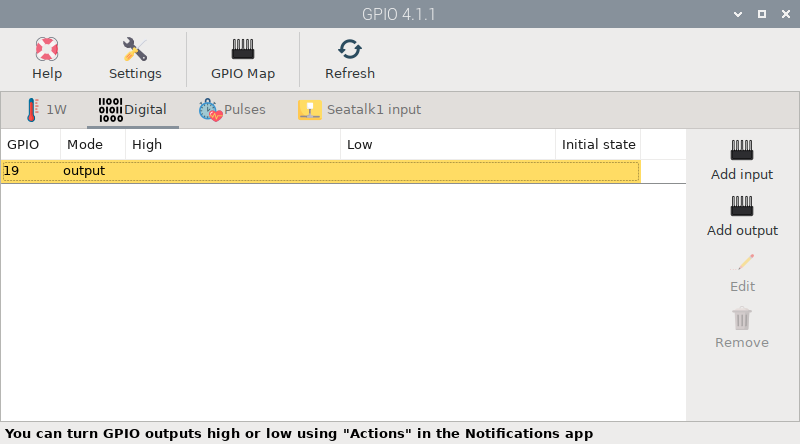Select the GPIO 19 output row
Screen dimensions: 800x444
(x=320, y=171)
